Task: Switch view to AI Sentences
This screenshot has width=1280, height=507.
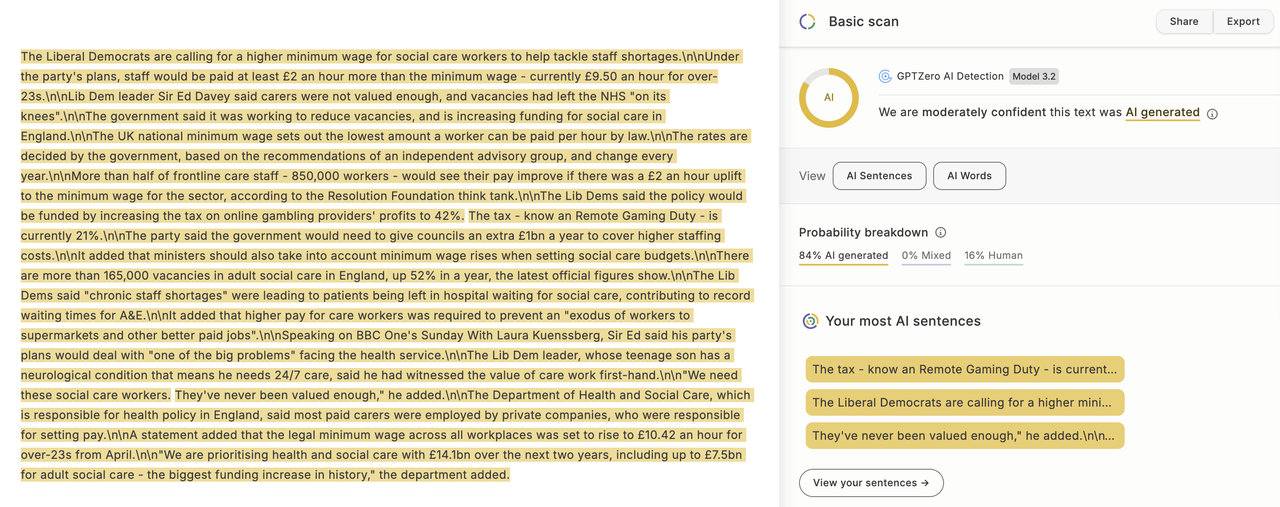Action: point(879,176)
